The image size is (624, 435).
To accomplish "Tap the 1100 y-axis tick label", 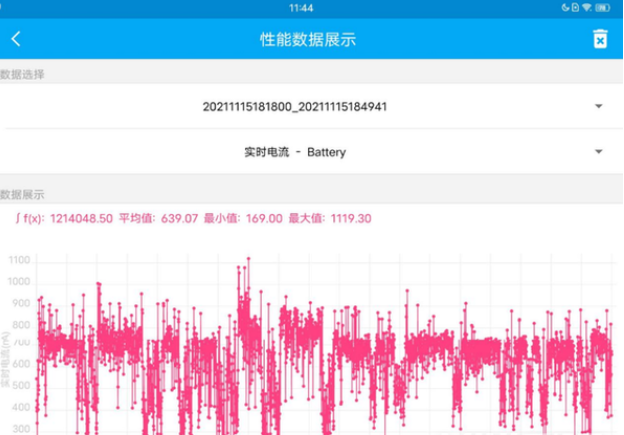I will (x=19, y=260).
